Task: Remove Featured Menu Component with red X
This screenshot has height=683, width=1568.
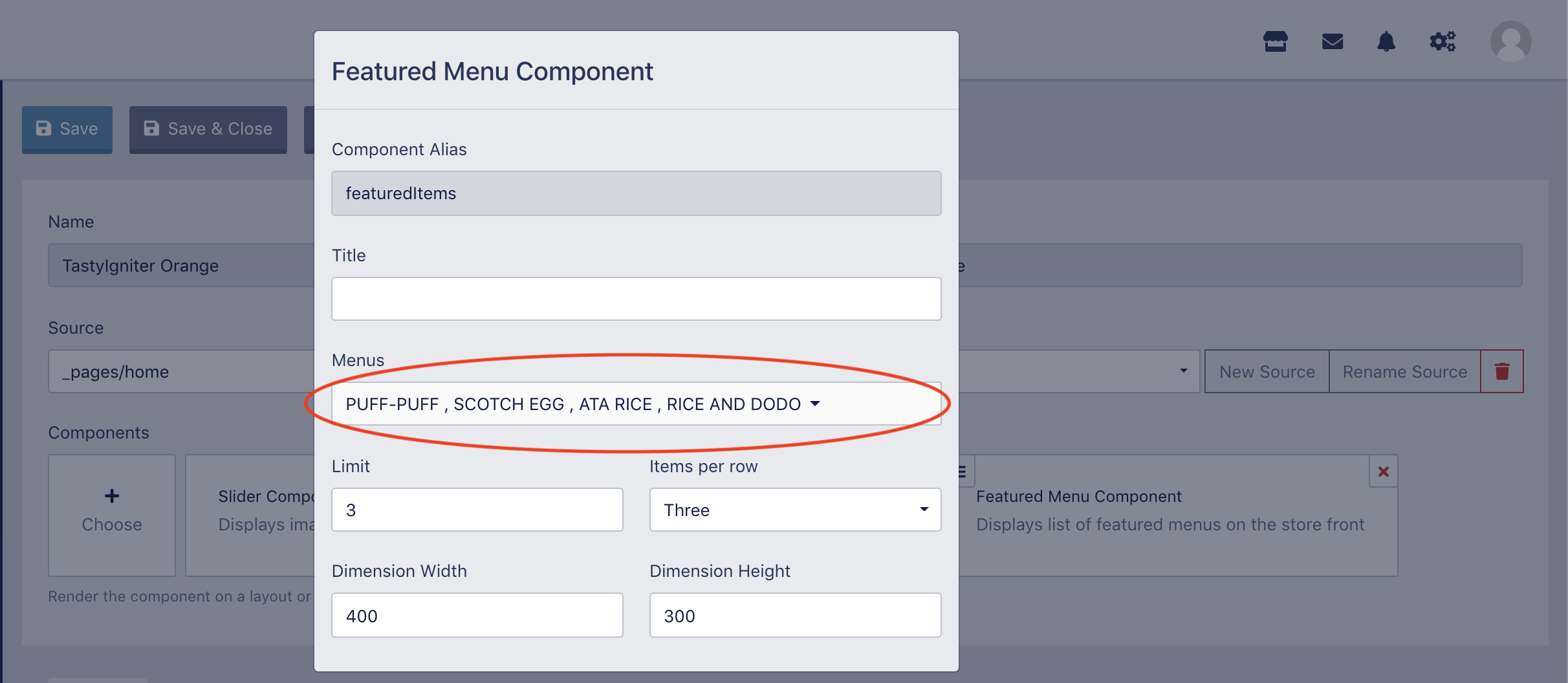Action: [x=1384, y=472]
